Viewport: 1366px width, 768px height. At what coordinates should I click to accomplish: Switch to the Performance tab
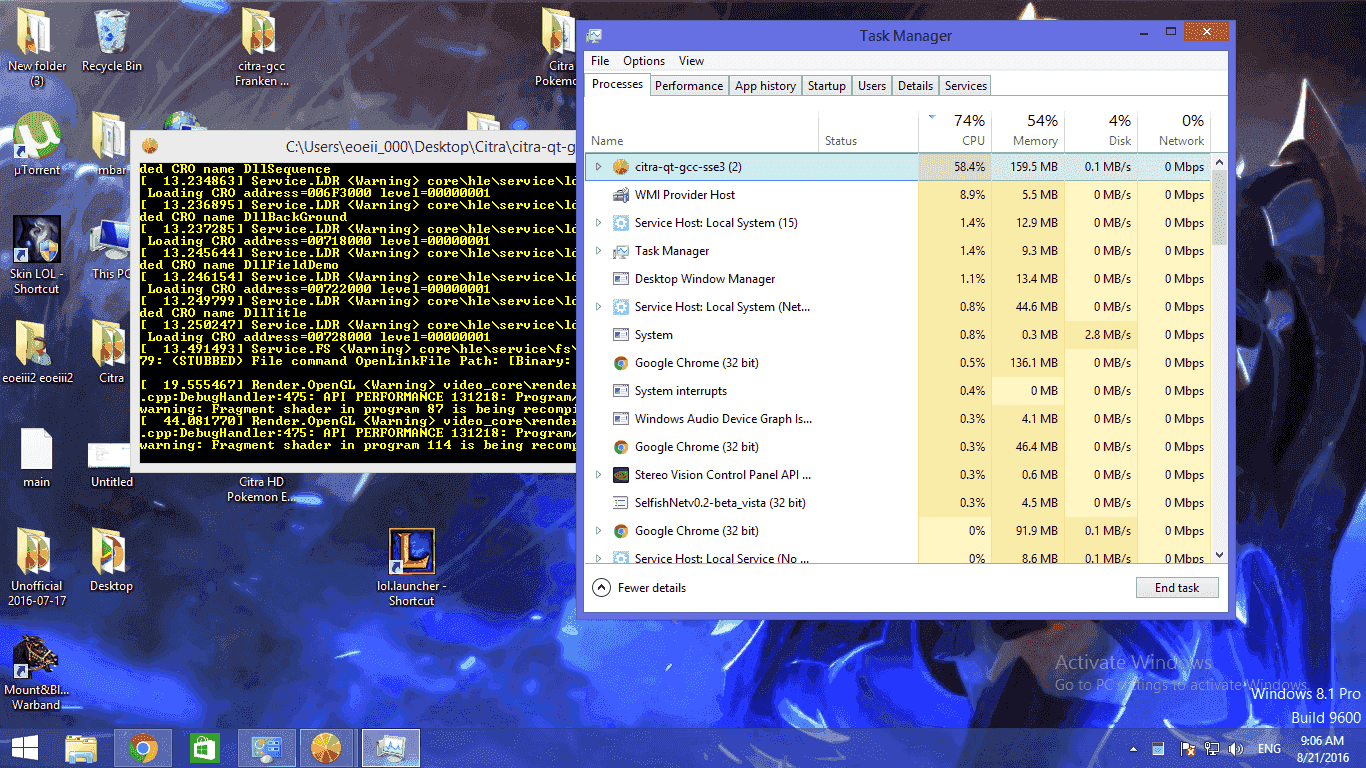[689, 86]
